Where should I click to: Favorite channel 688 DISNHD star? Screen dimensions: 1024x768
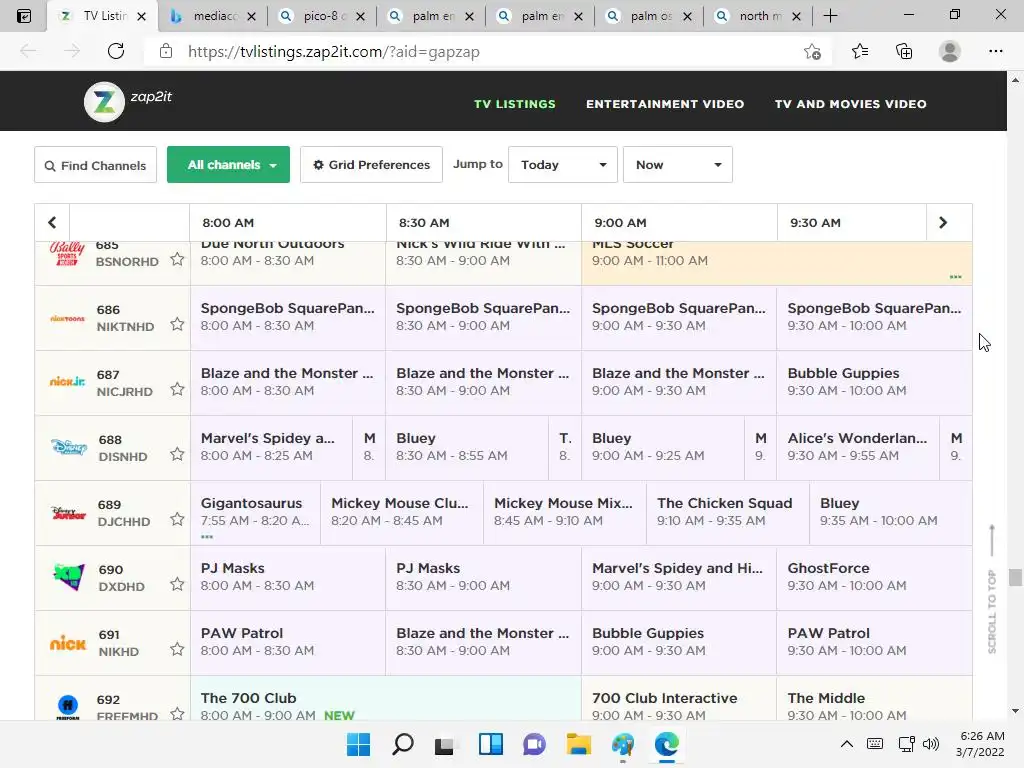point(177,454)
